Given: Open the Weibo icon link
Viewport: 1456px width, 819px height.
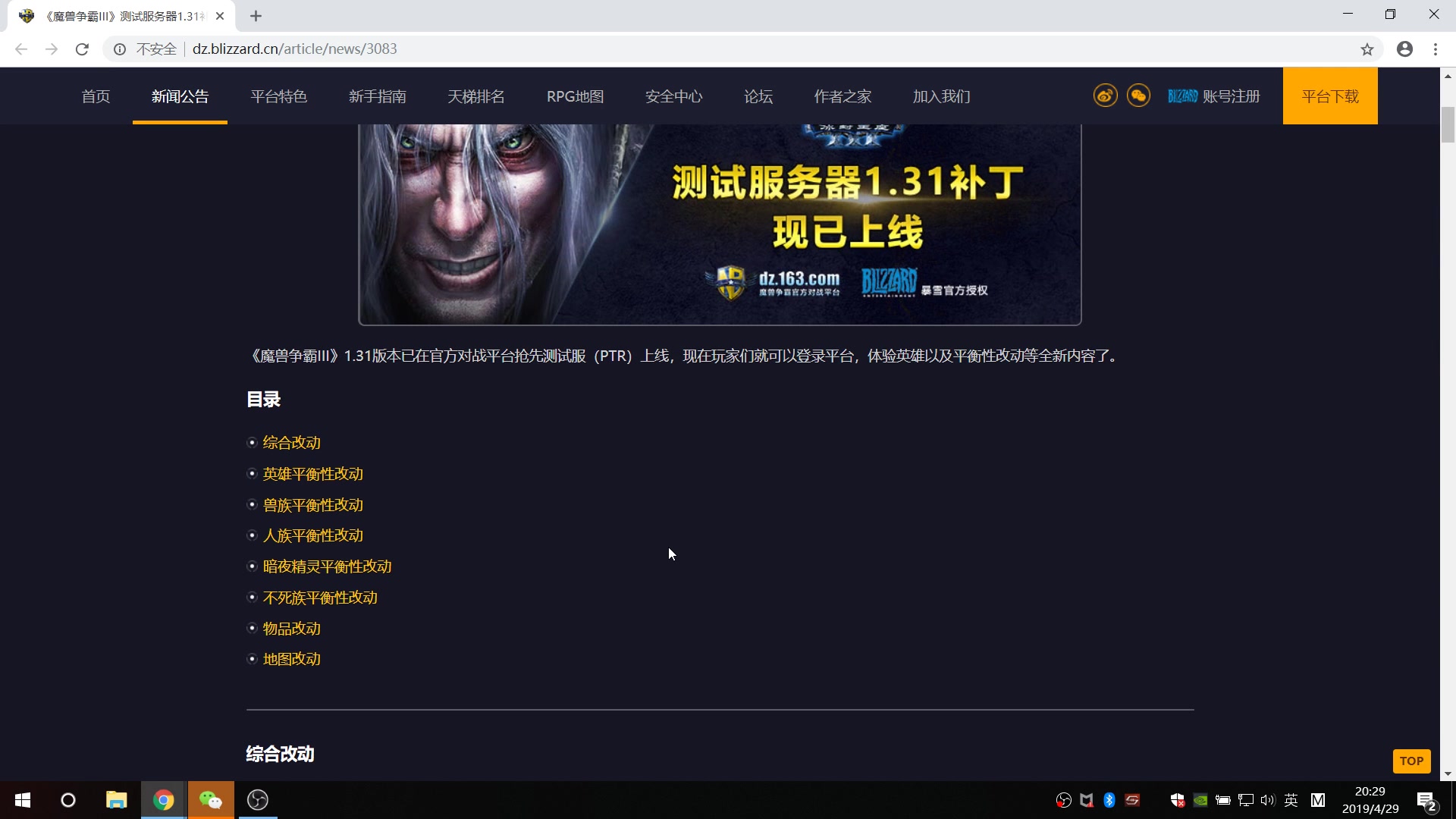Looking at the screenshot, I should (1105, 96).
